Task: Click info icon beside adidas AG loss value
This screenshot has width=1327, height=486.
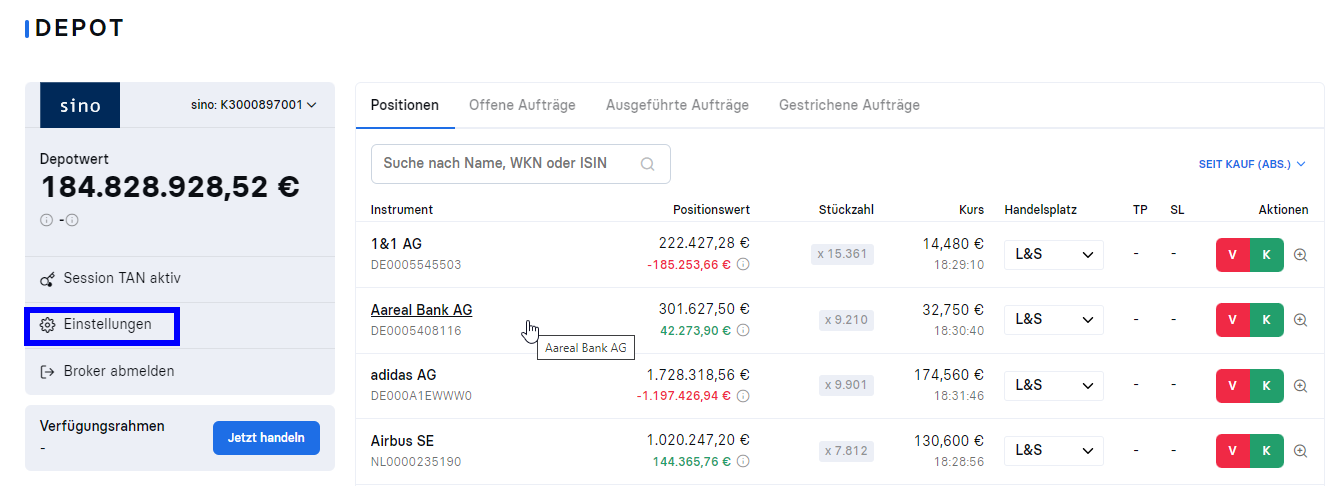Action: coord(743,396)
